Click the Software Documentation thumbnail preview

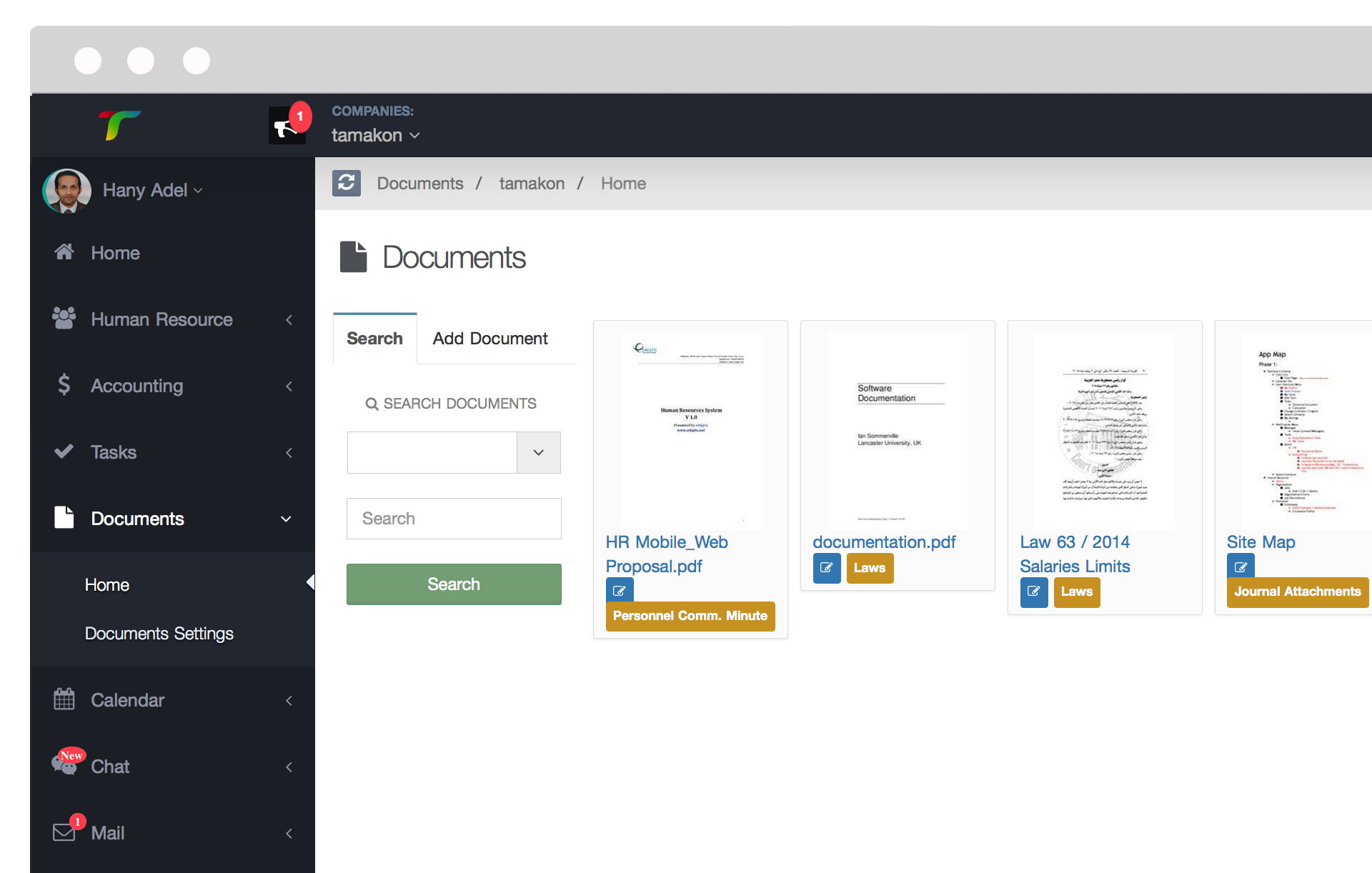point(898,431)
